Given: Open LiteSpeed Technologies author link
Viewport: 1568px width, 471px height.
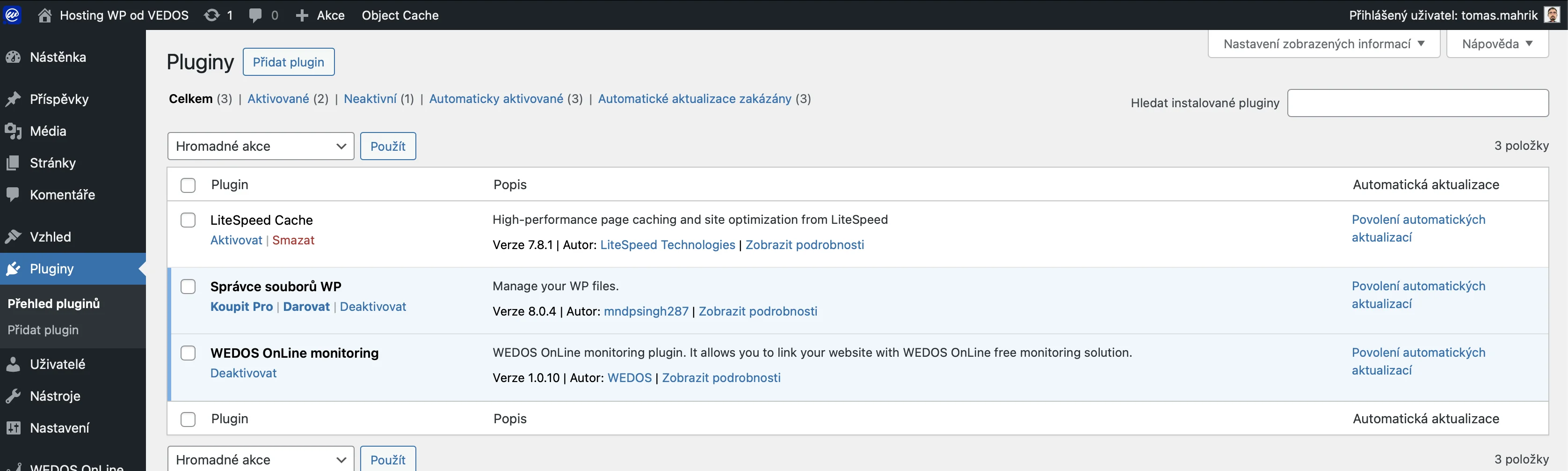Looking at the screenshot, I should click(x=668, y=245).
